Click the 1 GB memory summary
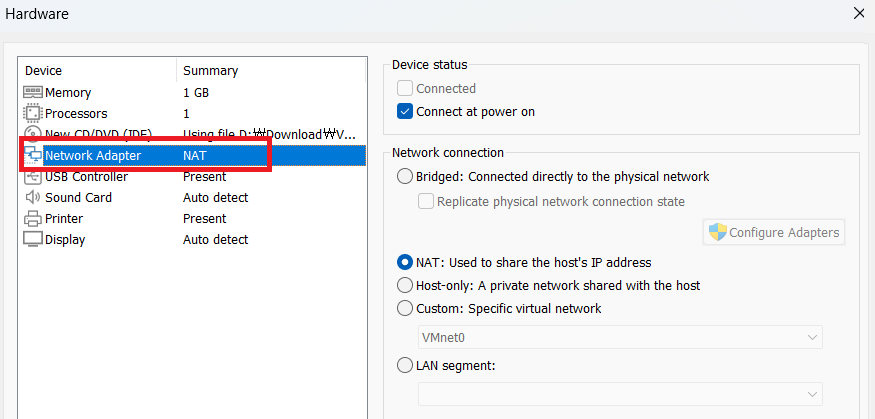This screenshot has height=419, width=875. 196,93
